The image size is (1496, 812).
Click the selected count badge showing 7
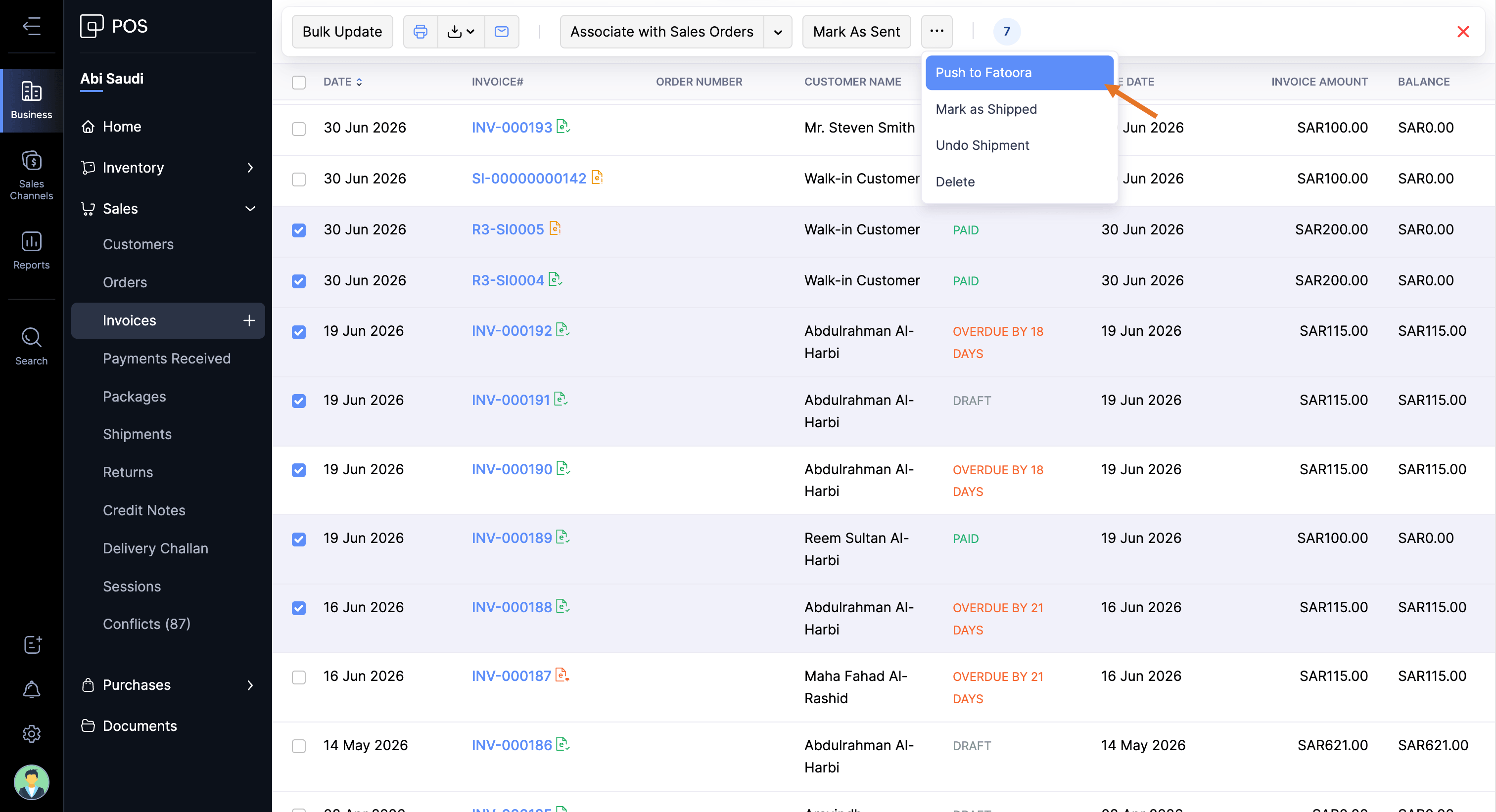[1006, 31]
